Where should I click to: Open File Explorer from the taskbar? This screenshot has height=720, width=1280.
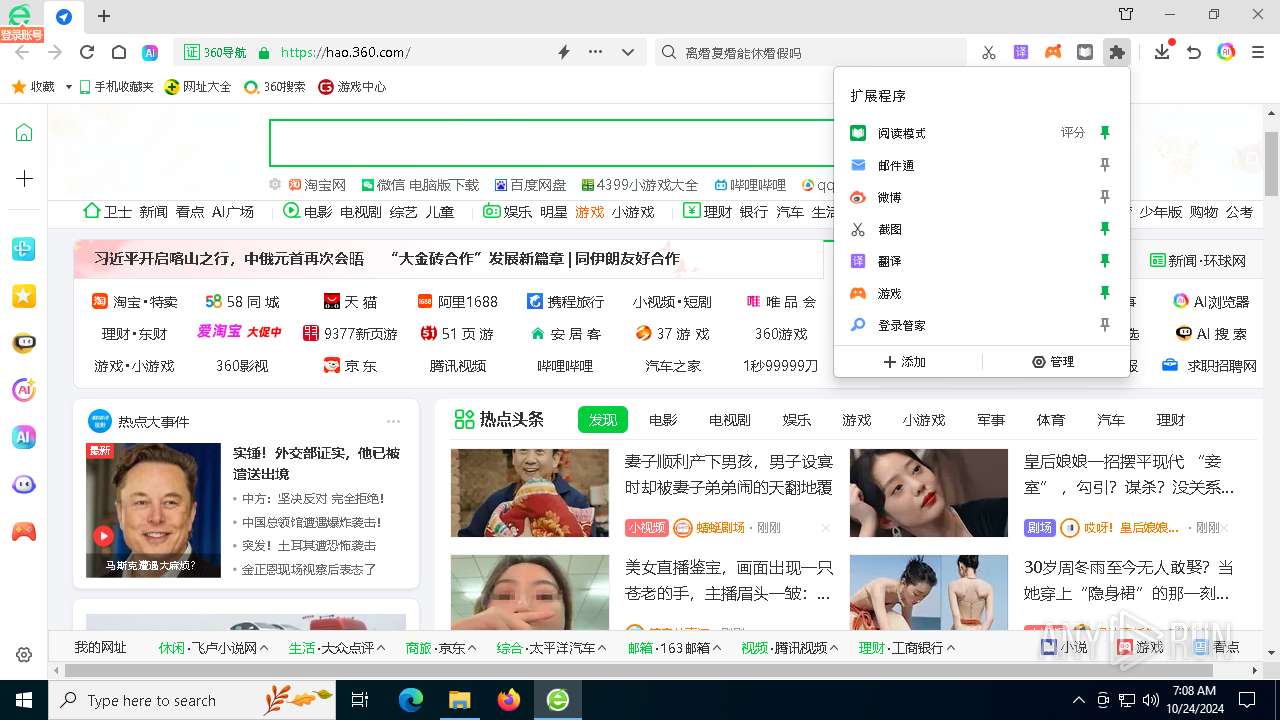(460, 700)
